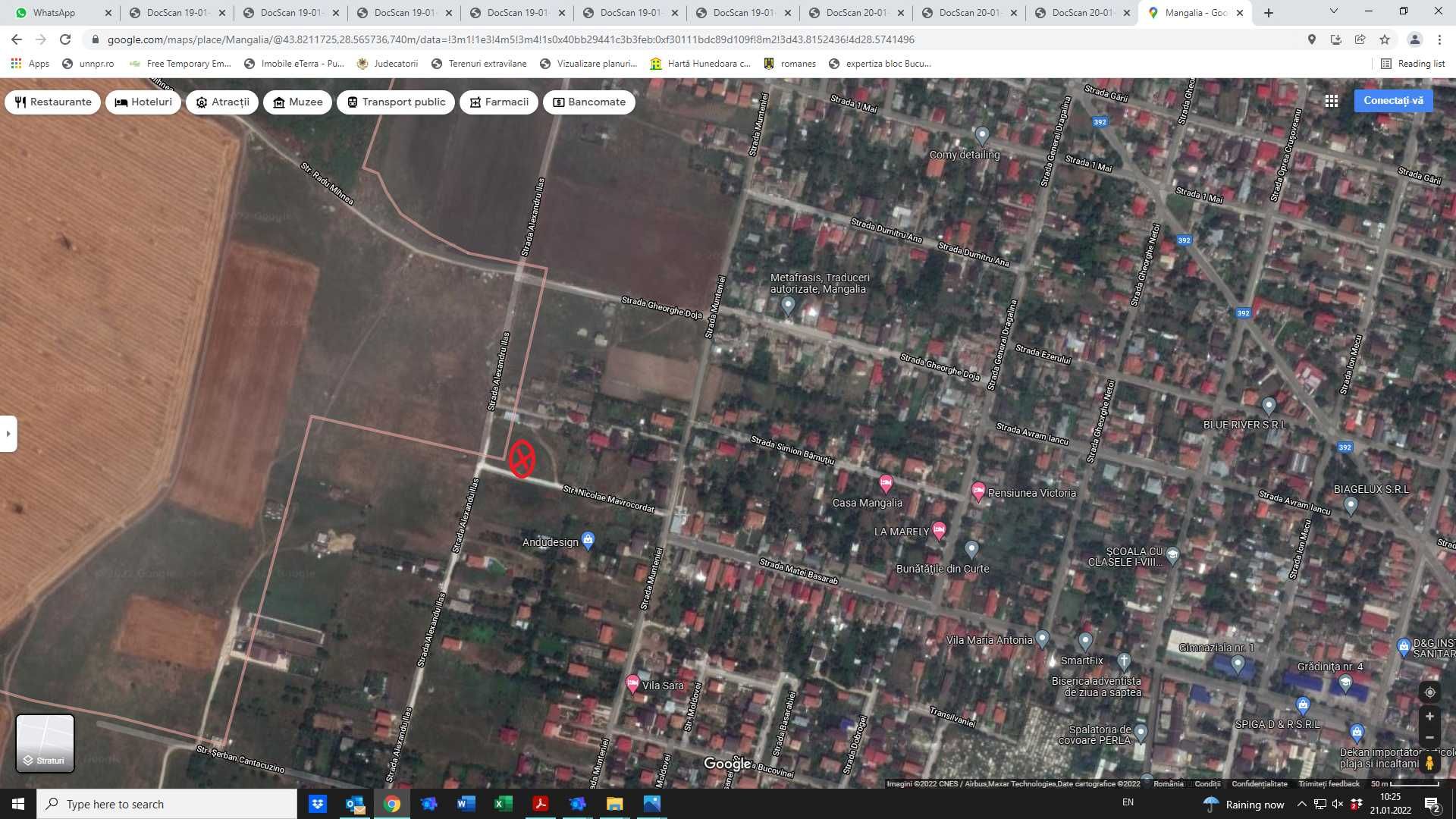Open Trimiteți feedback link
The height and width of the screenshot is (819, 1456).
[1329, 783]
